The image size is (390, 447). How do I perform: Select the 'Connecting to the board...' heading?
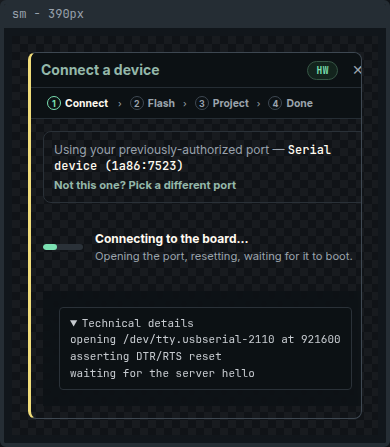point(172,239)
